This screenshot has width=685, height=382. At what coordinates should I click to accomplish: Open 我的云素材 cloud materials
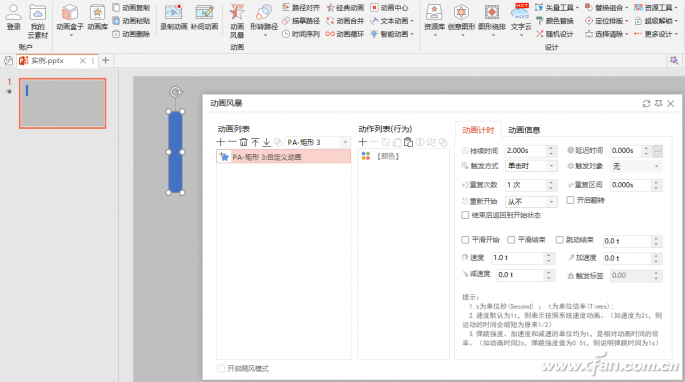pyautogui.click(x=38, y=21)
